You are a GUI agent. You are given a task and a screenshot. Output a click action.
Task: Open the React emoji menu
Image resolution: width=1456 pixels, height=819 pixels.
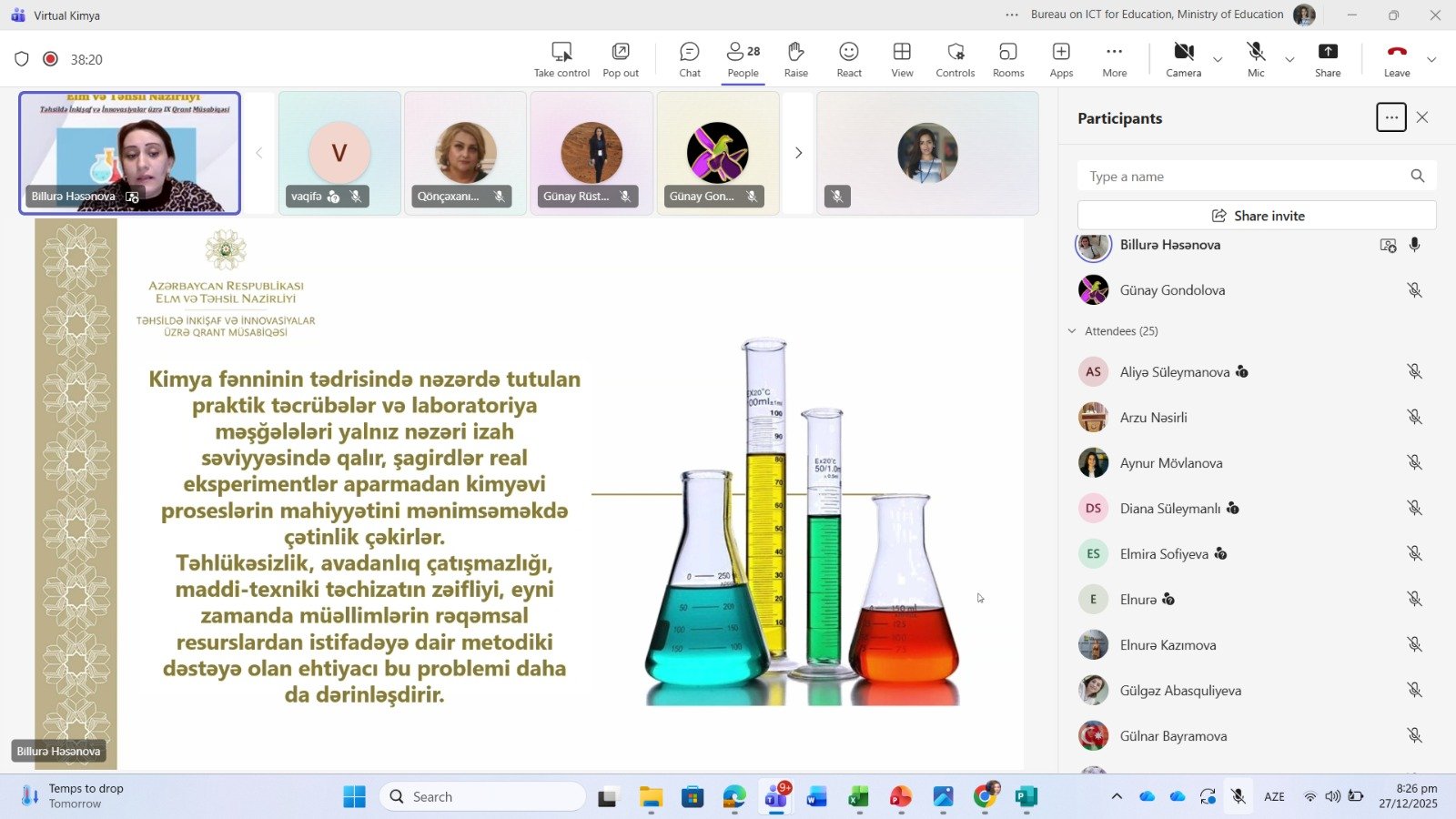[848, 59]
